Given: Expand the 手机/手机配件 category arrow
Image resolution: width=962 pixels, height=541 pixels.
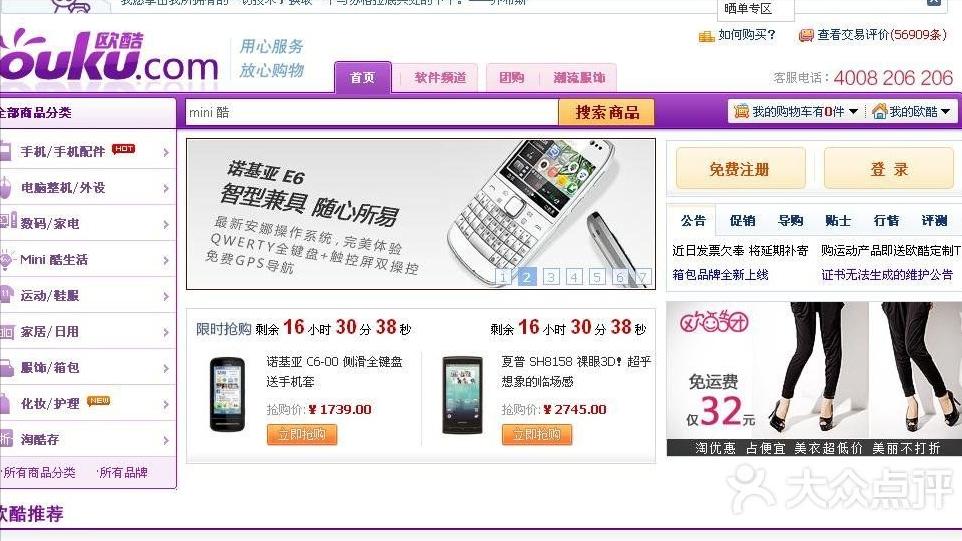Looking at the screenshot, I should [x=166, y=152].
